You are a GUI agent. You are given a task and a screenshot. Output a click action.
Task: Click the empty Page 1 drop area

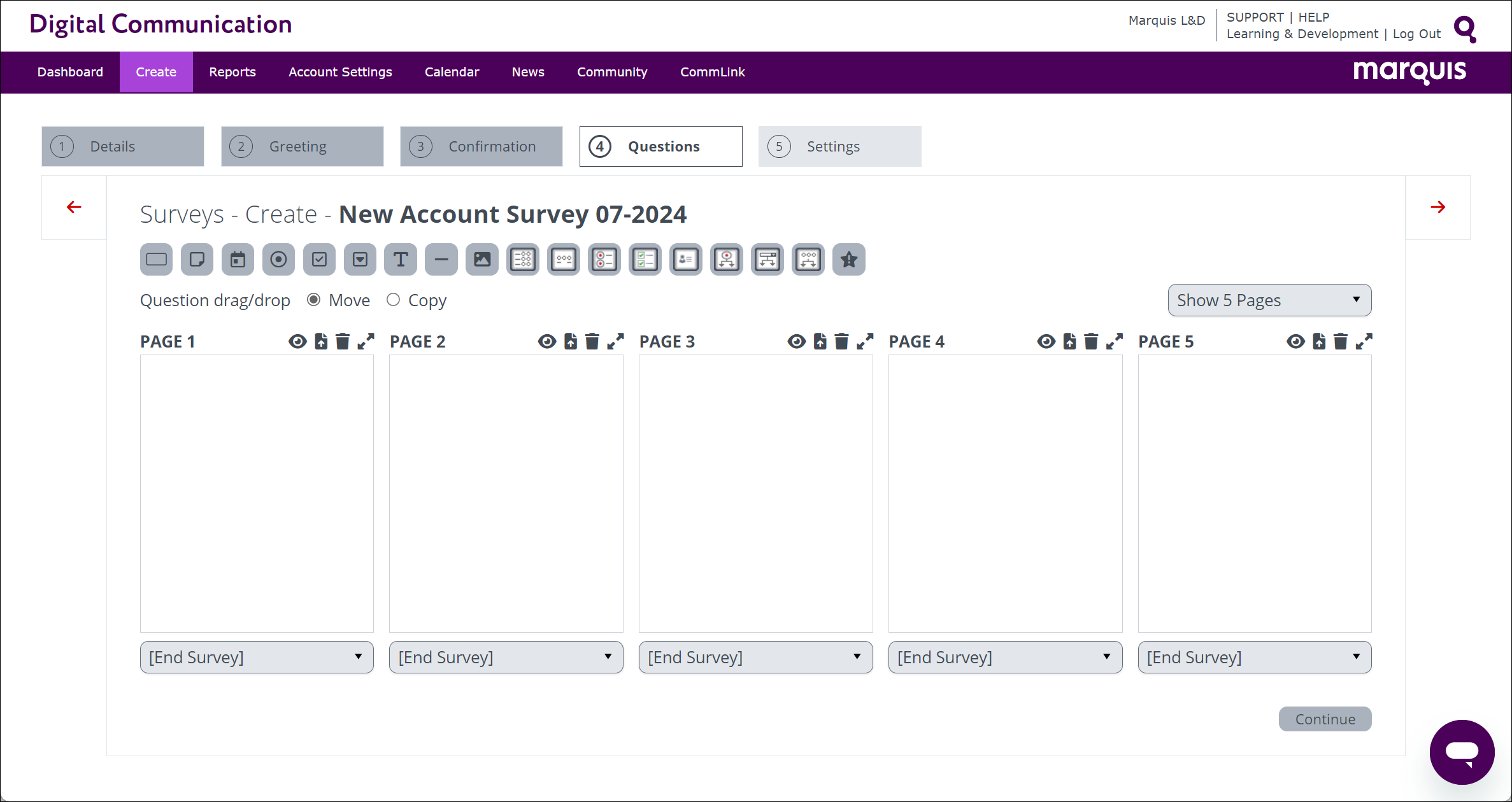(257, 493)
